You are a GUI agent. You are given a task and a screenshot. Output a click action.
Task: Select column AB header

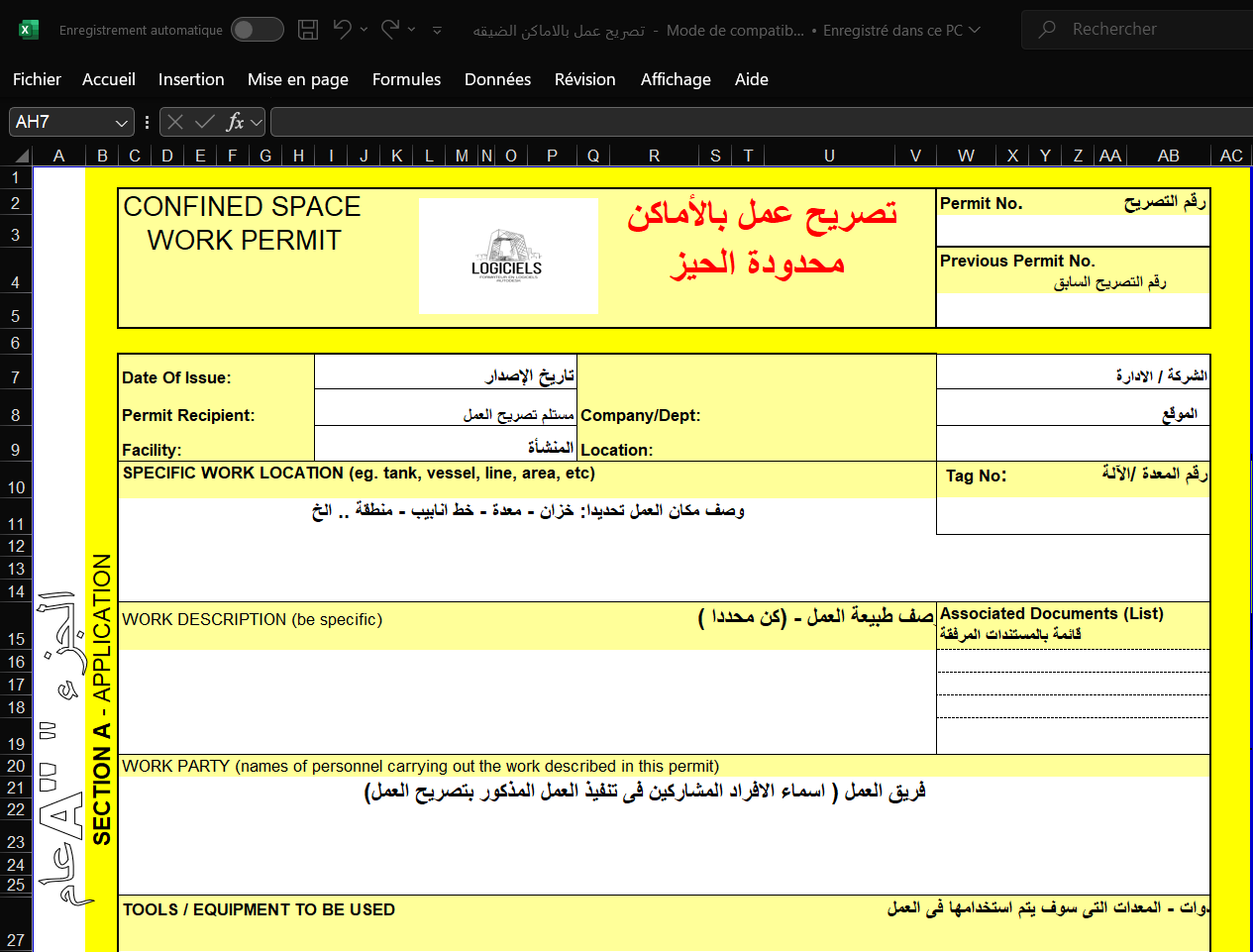pyautogui.click(x=1169, y=156)
